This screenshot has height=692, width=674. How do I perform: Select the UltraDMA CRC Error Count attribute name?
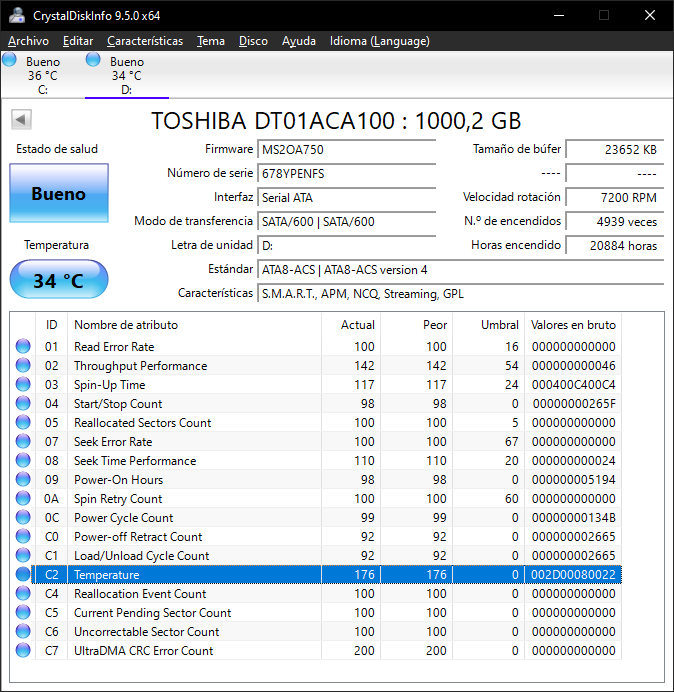143,651
